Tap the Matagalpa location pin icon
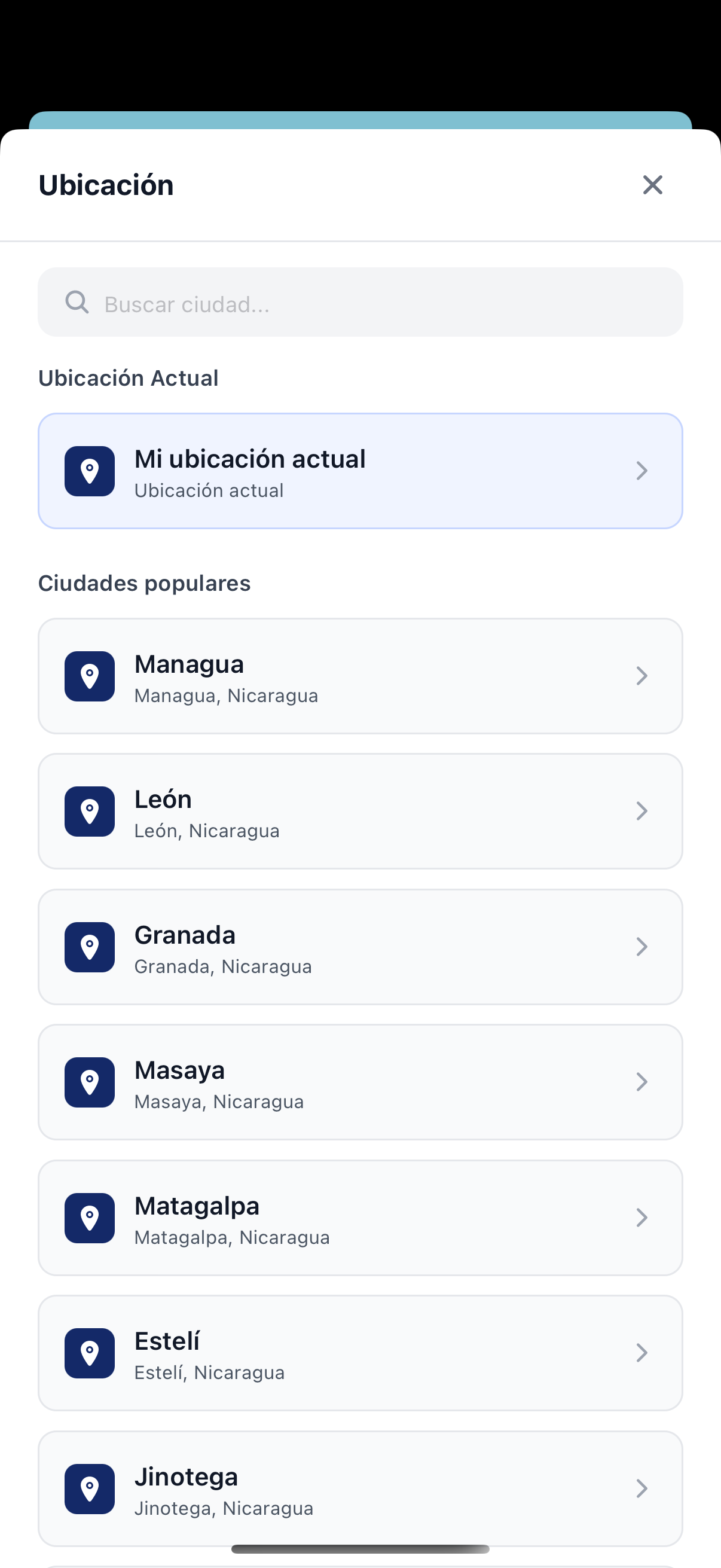The width and height of the screenshot is (721, 1568). coord(90,1218)
